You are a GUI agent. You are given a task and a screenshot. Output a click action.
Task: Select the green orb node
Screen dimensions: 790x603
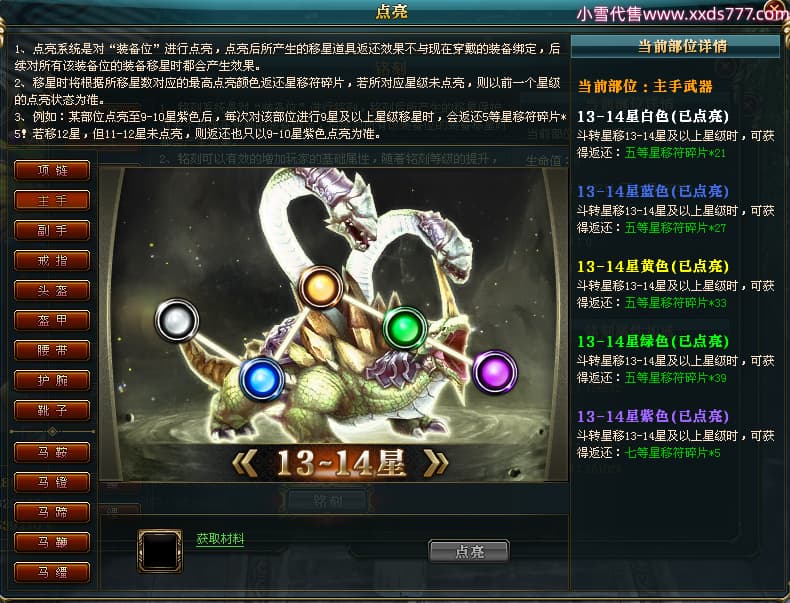coord(405,328)
